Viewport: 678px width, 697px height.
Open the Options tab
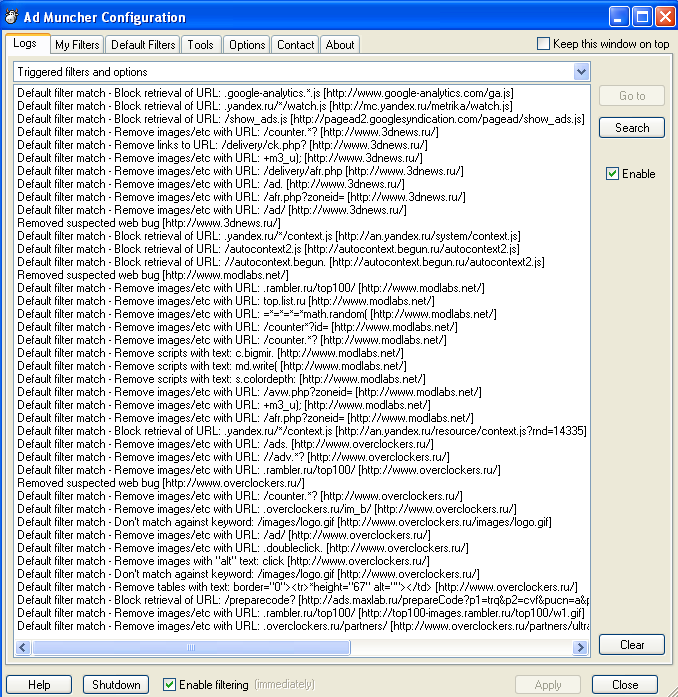click(247, 45)
